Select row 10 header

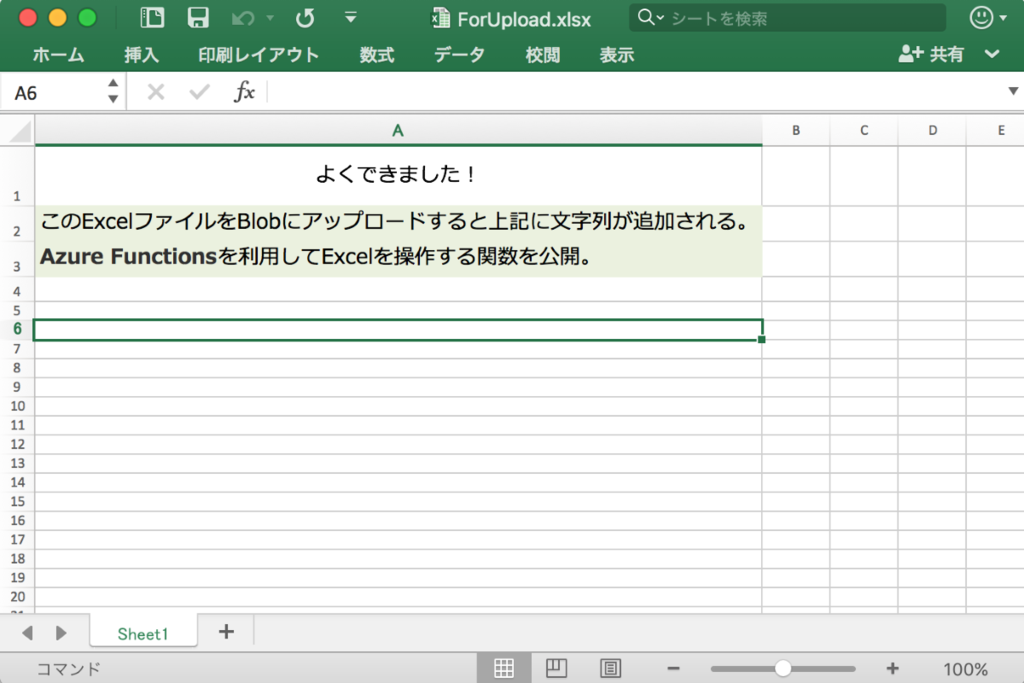point(17,406)
